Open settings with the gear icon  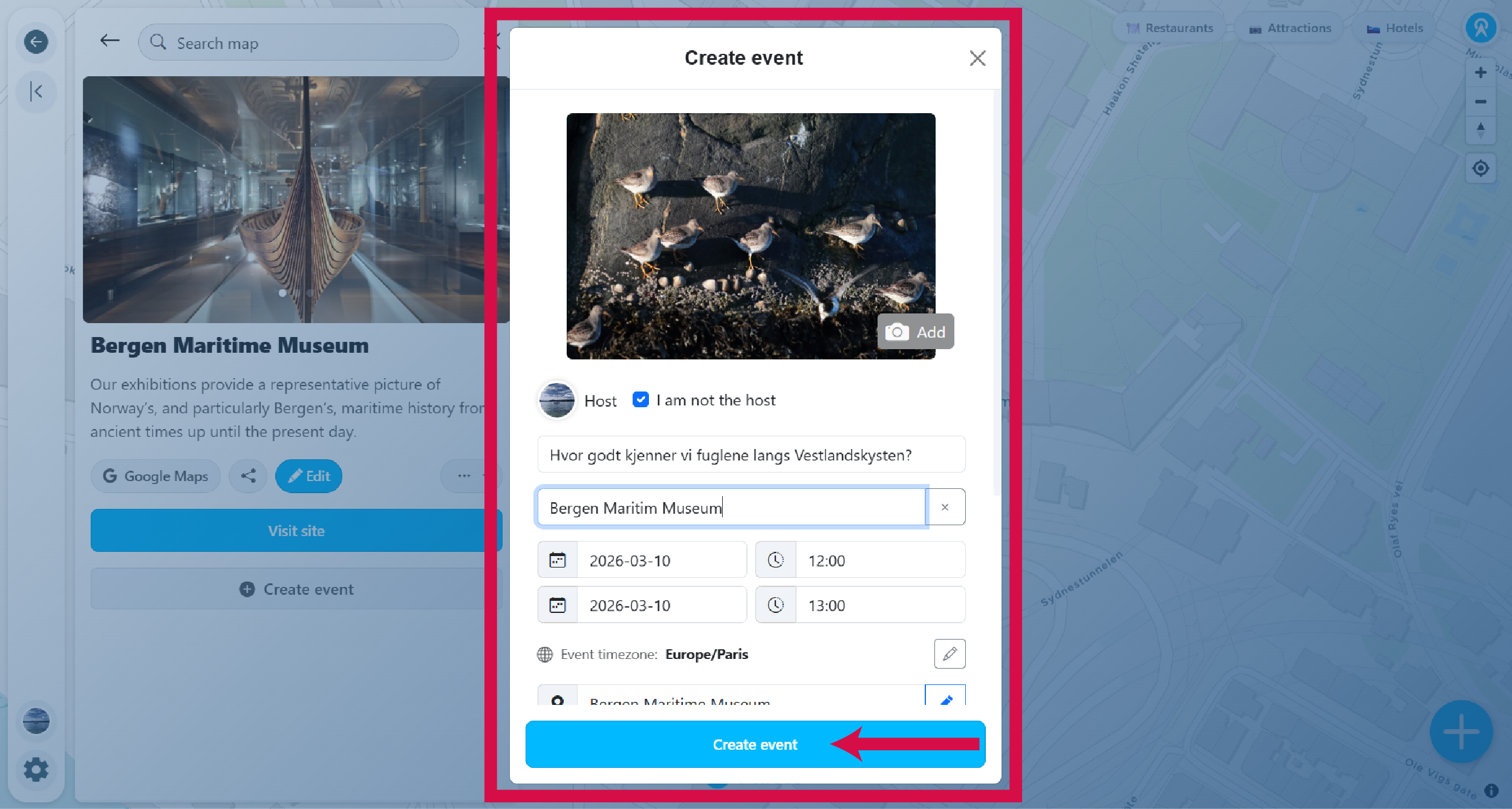click(x=36, y=770)
